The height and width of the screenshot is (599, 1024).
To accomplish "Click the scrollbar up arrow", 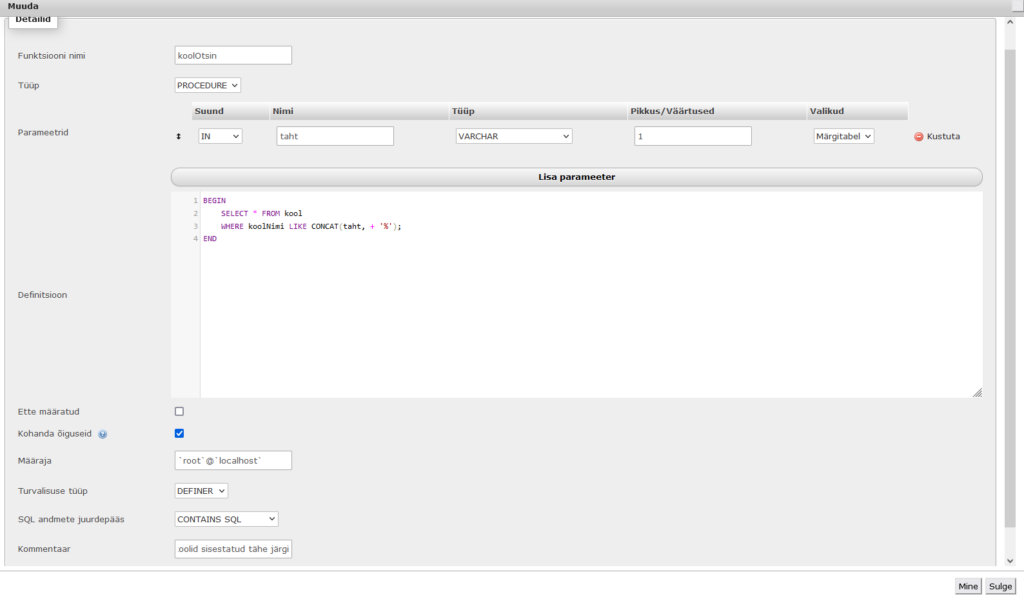I will pyautogui.click(x=1010, y=22).
